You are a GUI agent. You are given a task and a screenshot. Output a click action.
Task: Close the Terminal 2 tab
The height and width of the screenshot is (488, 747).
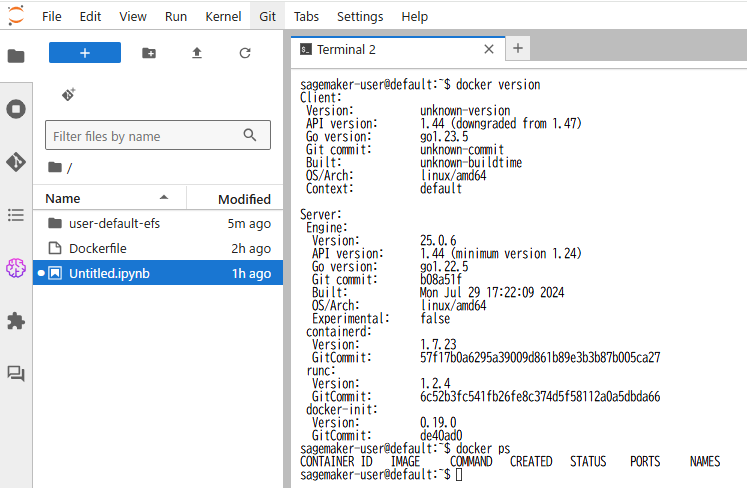coord(489,49)
